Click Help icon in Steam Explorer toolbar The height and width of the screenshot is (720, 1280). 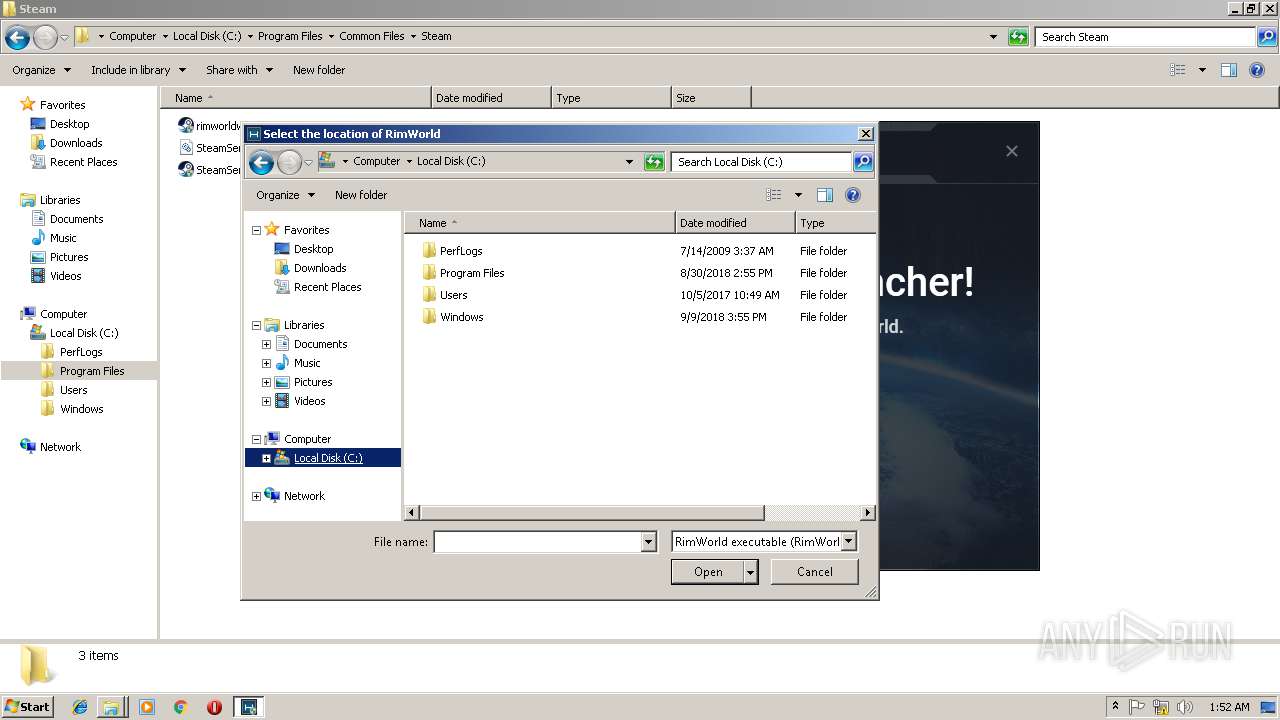click(1258, 70)
